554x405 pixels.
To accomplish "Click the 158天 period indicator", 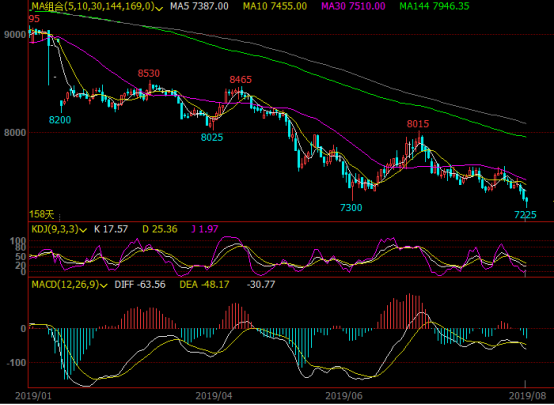I will [42, 214].
